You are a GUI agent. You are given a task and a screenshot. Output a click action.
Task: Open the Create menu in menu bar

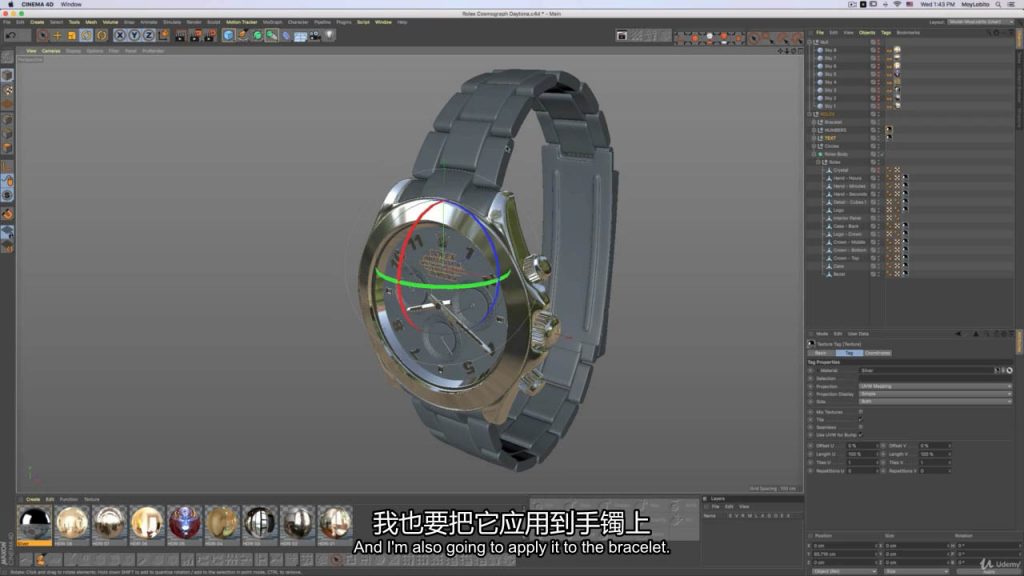coord(37,22)
